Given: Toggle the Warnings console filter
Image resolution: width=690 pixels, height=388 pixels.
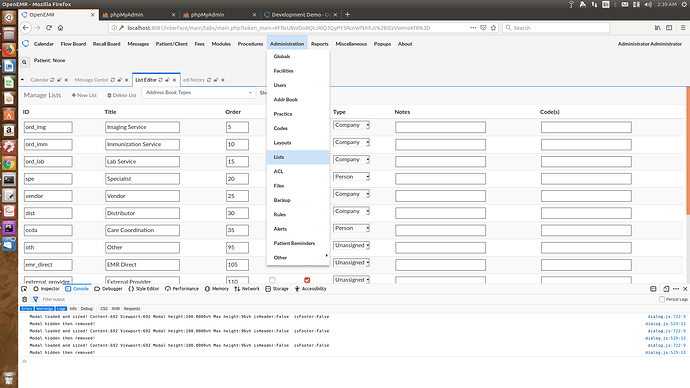Looking at the screenshot, I should tap(44, 309).
